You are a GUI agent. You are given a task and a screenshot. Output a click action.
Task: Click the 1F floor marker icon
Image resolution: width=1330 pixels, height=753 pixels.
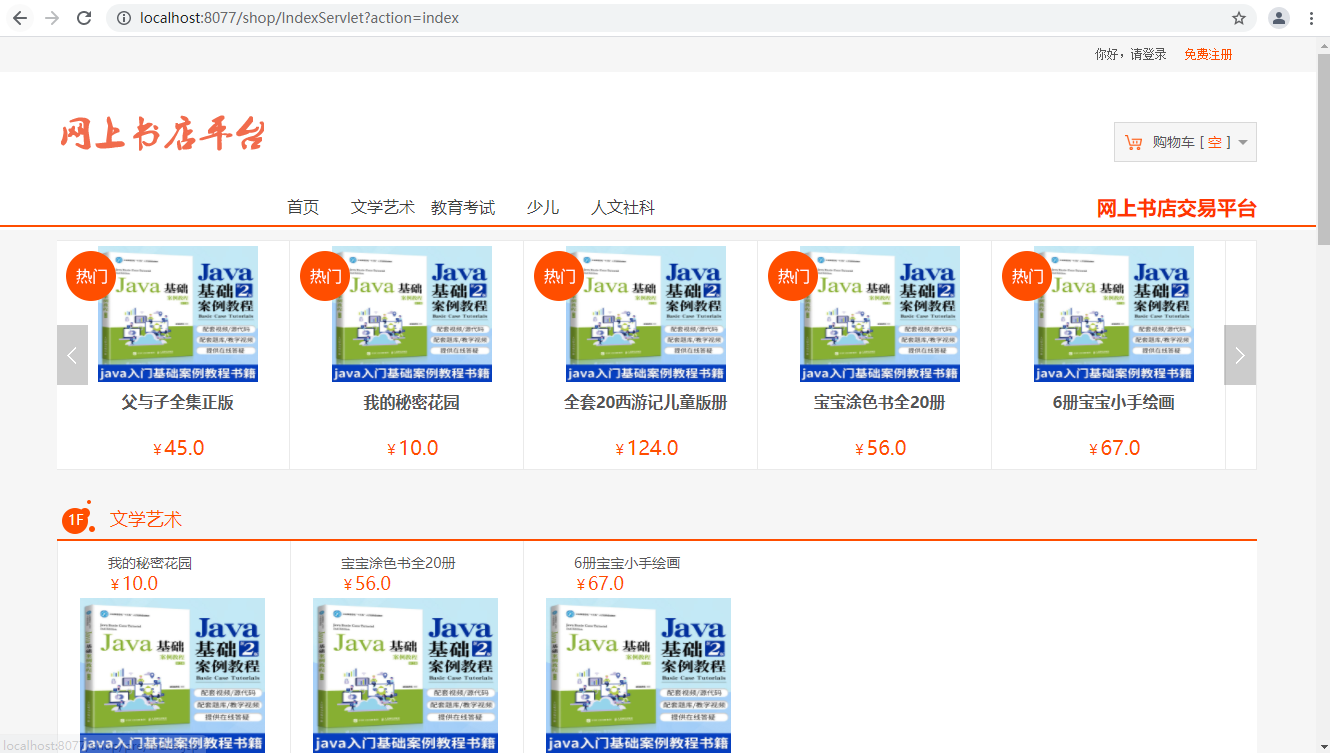(x=77, y=519)
